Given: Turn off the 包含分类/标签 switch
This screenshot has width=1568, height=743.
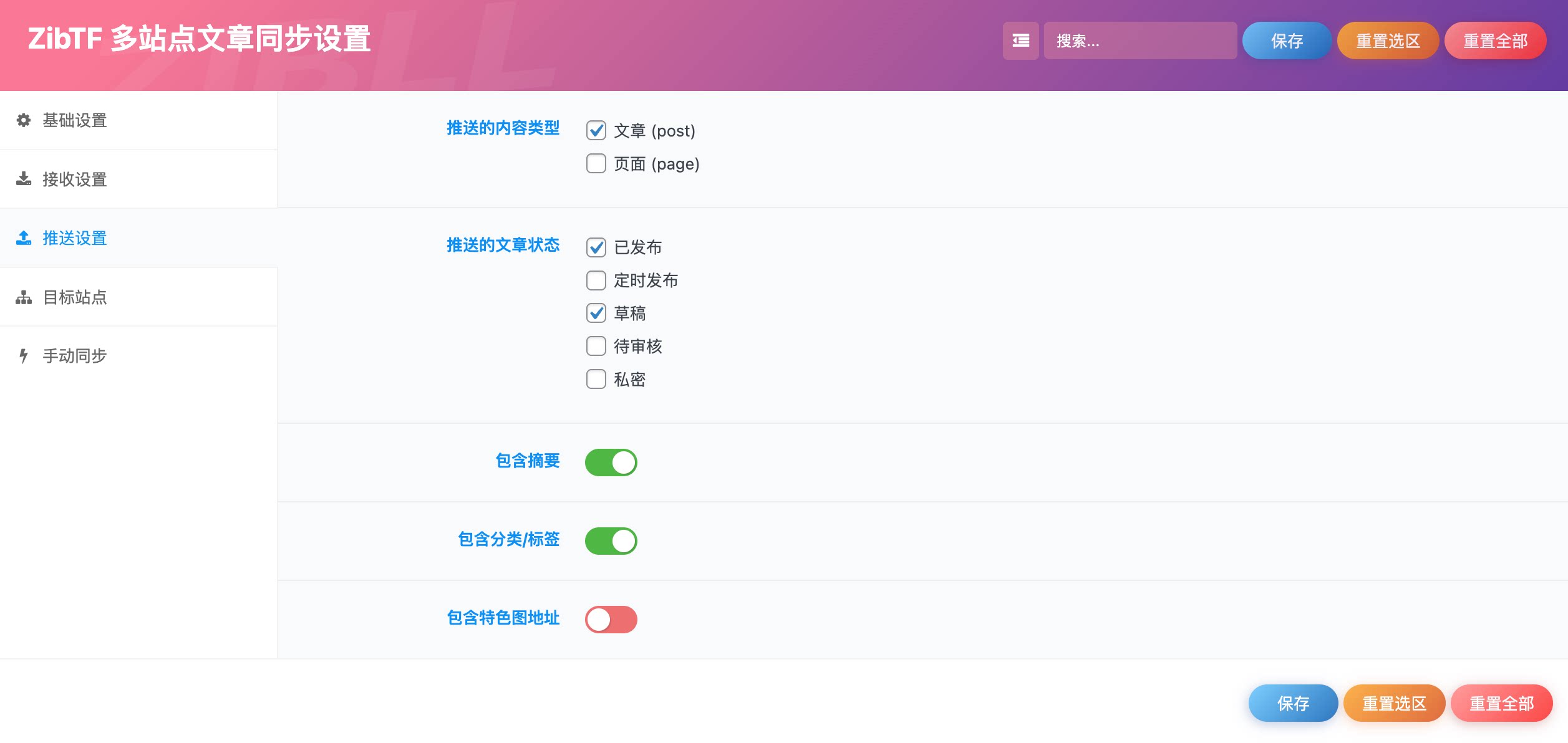Looking at the screenshot, I should pyautogui.click(x=611, y=540).
